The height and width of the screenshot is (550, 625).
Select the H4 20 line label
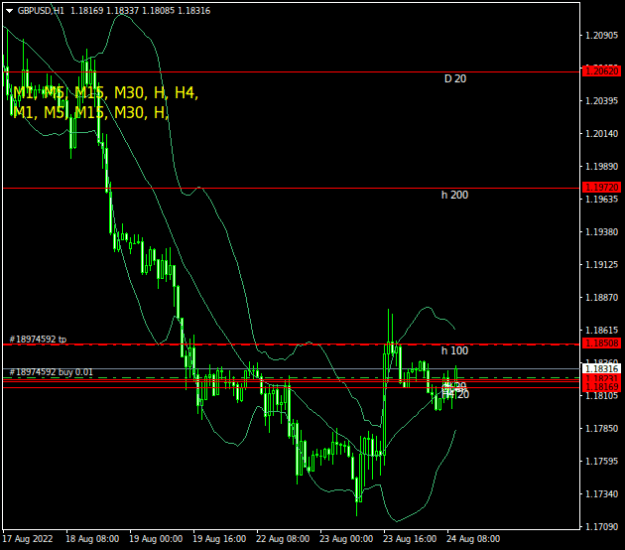[x=456, y=395]
